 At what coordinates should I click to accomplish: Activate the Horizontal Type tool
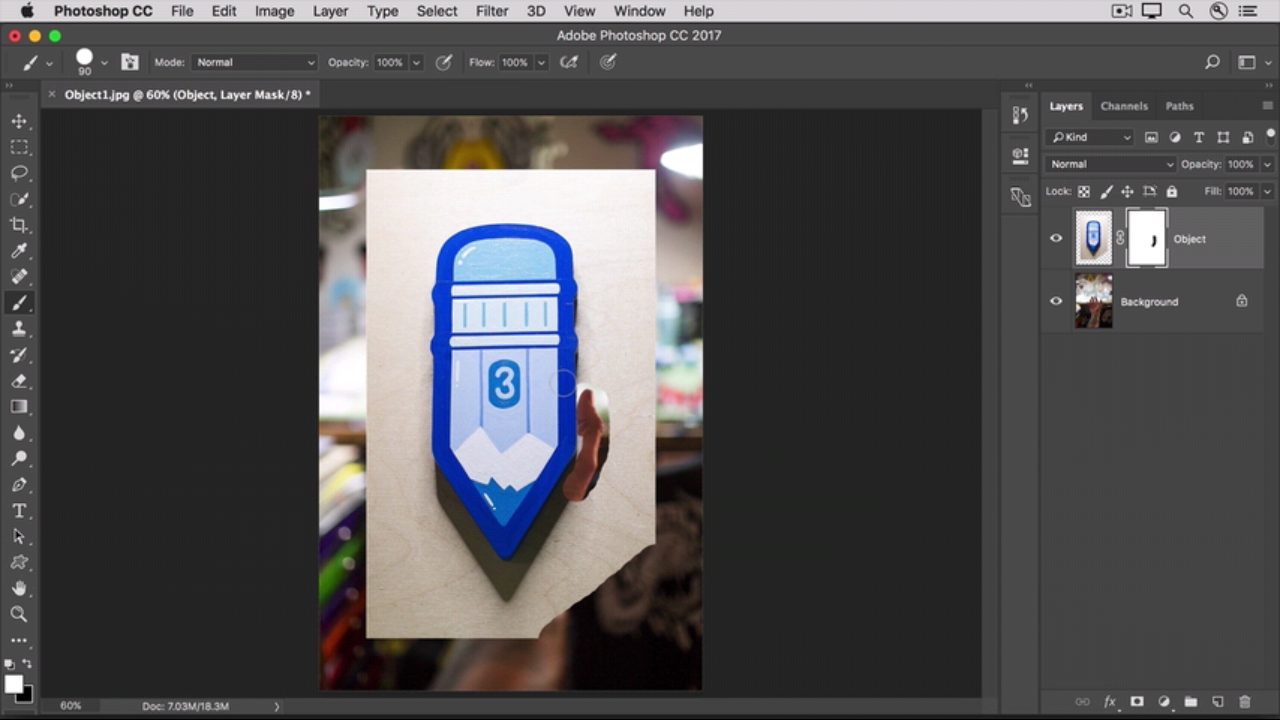click(19, 511)
